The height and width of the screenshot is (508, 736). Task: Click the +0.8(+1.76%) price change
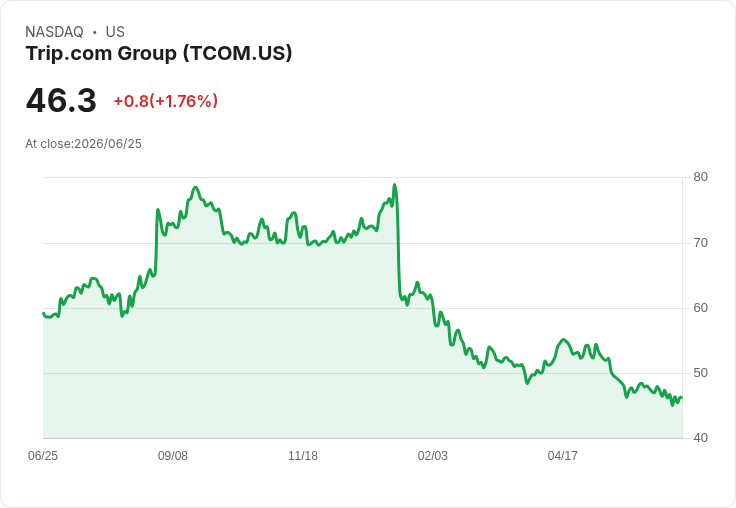tap(166, 101)
